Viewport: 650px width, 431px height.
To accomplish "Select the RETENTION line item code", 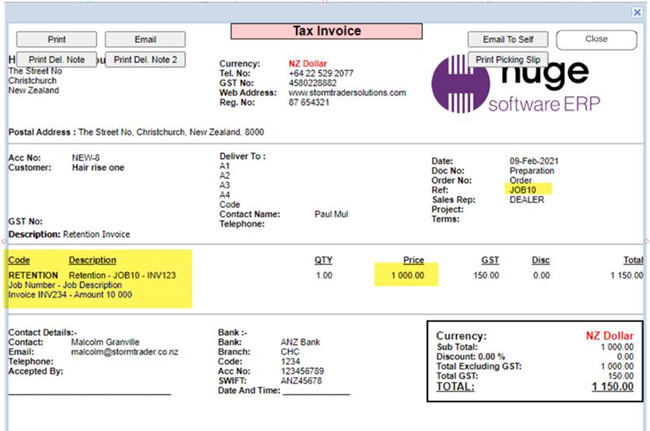I will pyautogui.click(x=32, y=275).
